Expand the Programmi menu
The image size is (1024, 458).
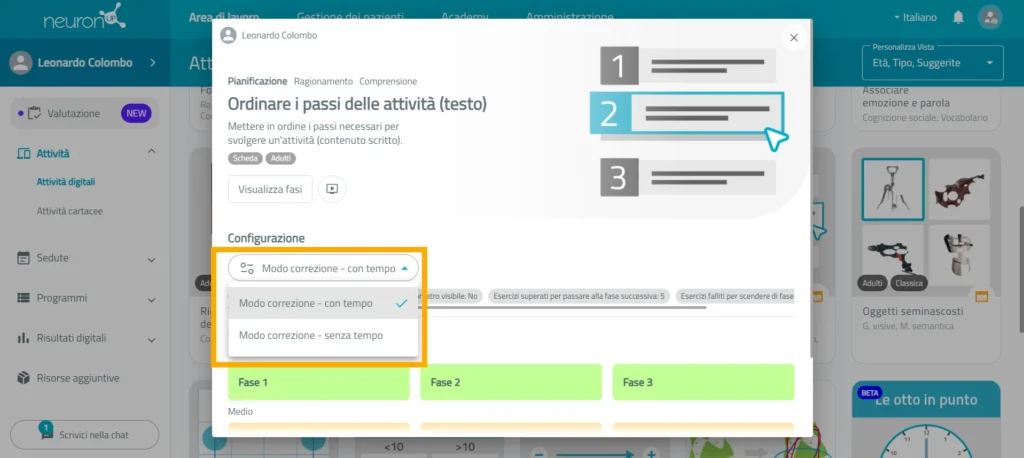tap(152, 300)
